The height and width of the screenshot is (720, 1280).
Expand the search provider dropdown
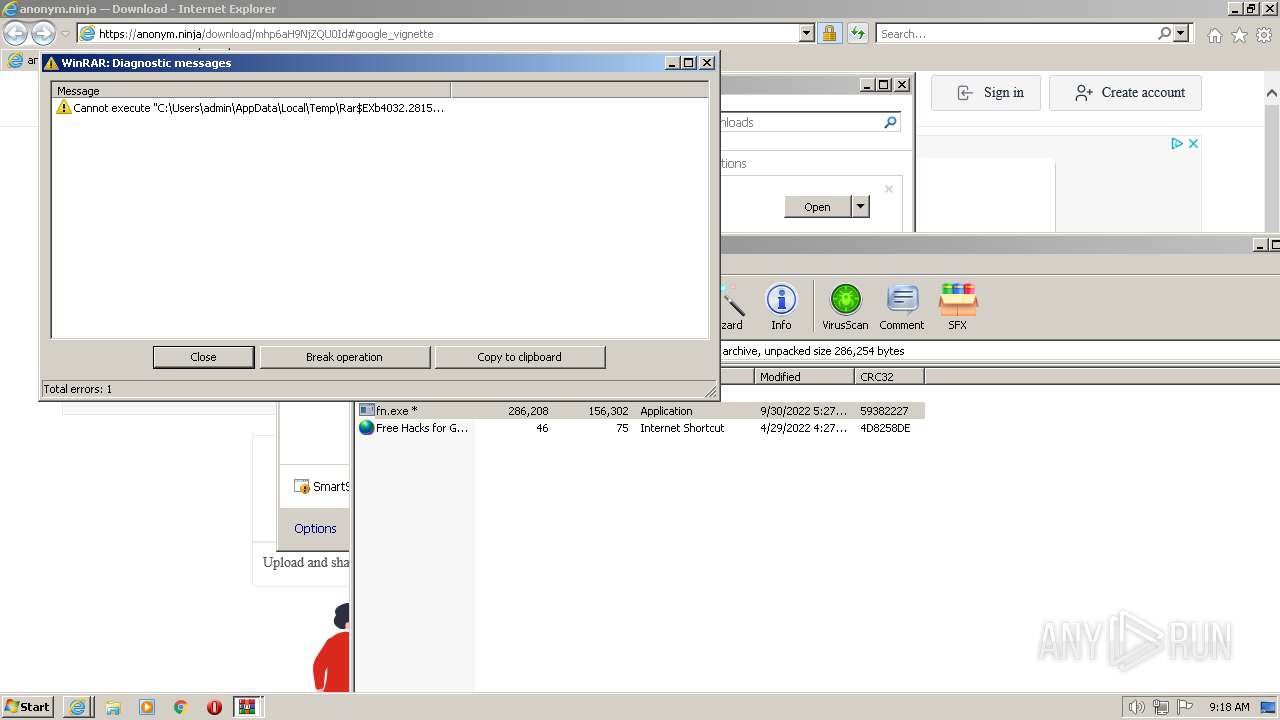[x=1181, y=34]
